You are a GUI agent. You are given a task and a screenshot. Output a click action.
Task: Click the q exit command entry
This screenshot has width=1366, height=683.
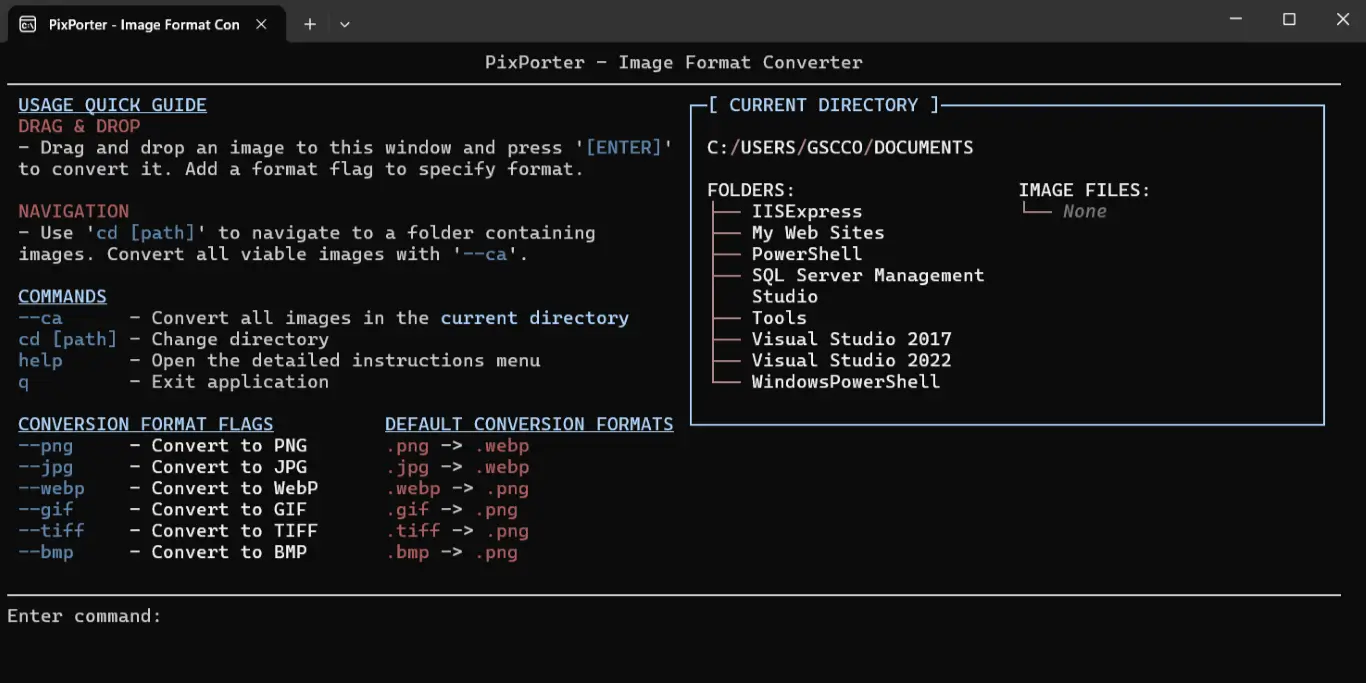tap(23, 382)
